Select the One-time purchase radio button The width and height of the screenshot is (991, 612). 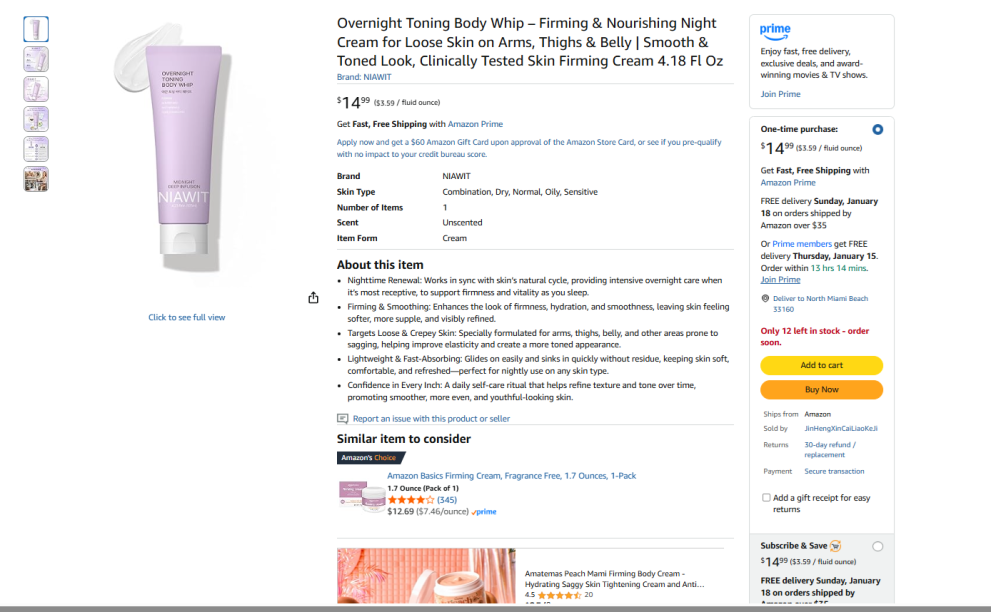tap(878, 129)
